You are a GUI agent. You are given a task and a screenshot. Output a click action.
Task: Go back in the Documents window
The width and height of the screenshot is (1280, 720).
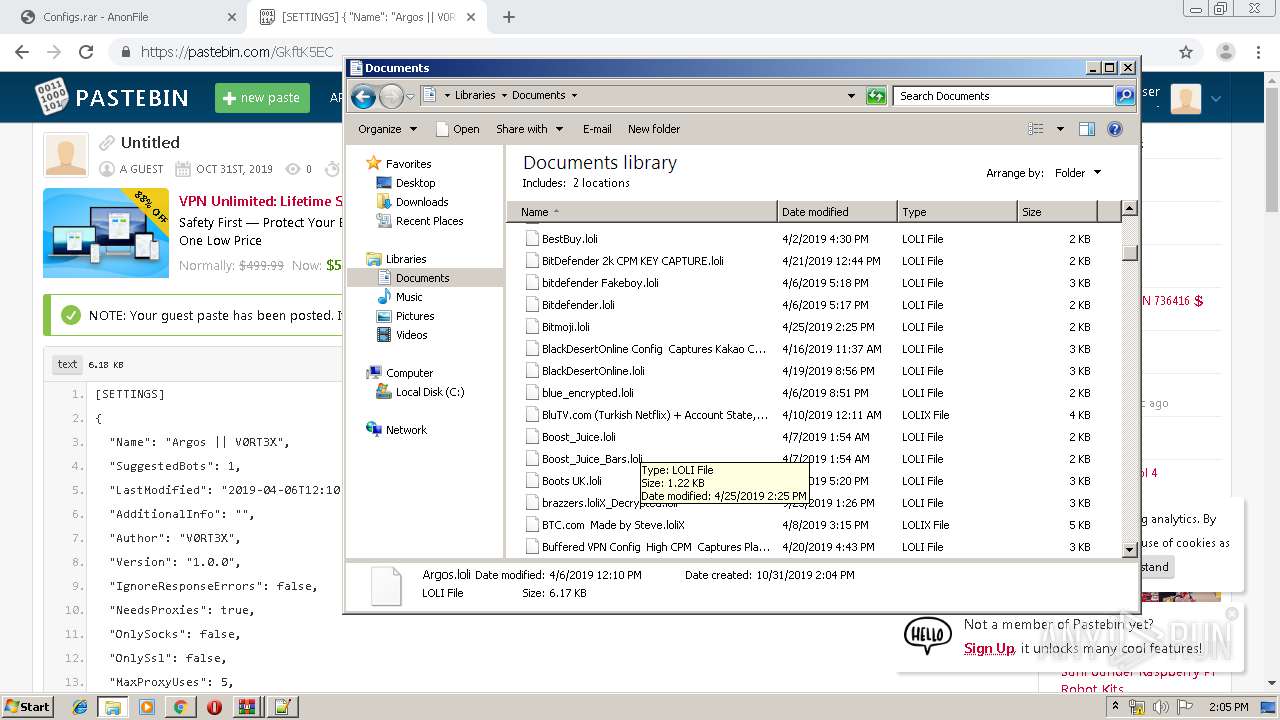point(364,96)
